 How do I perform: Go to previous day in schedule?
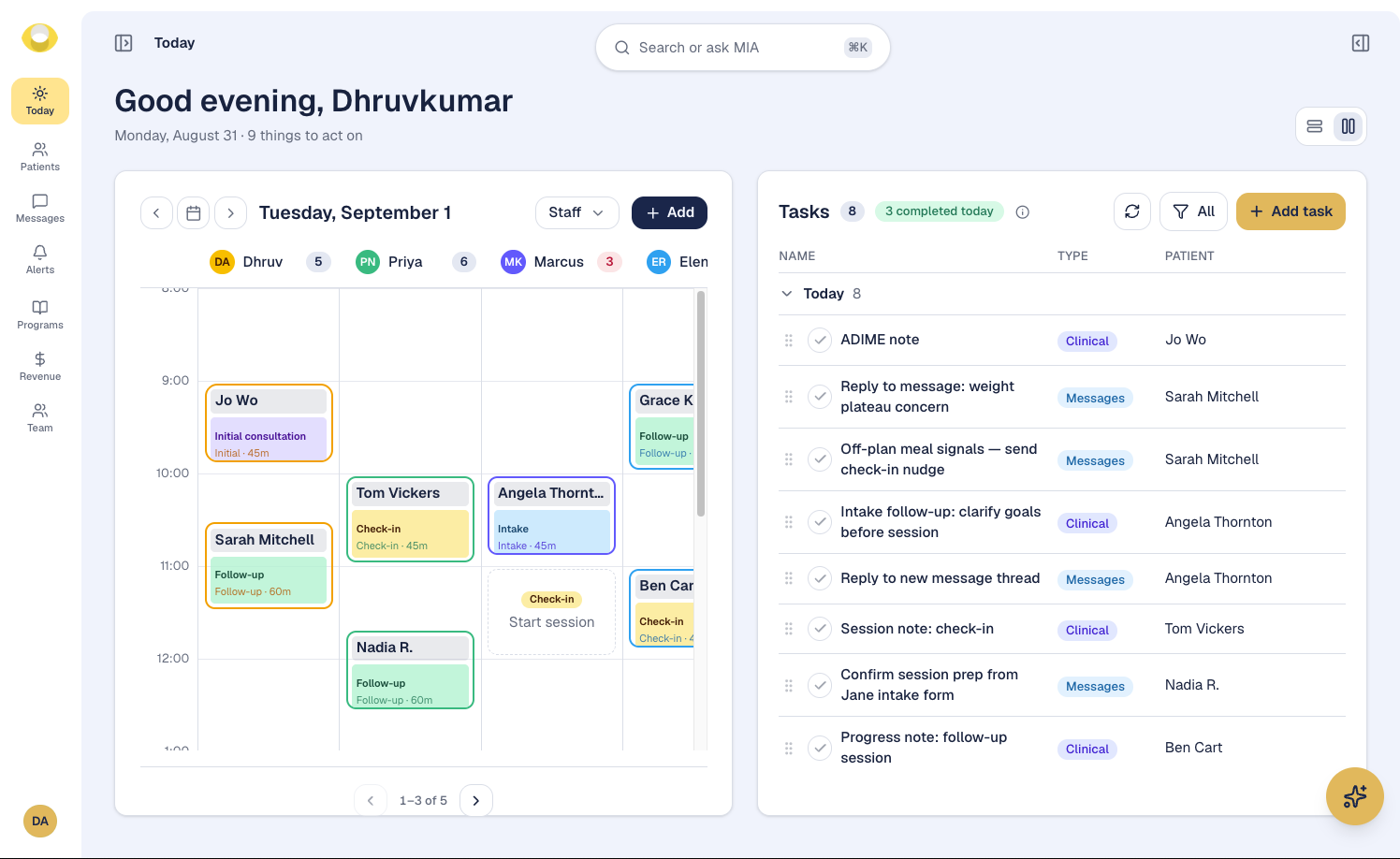(156, 213)
